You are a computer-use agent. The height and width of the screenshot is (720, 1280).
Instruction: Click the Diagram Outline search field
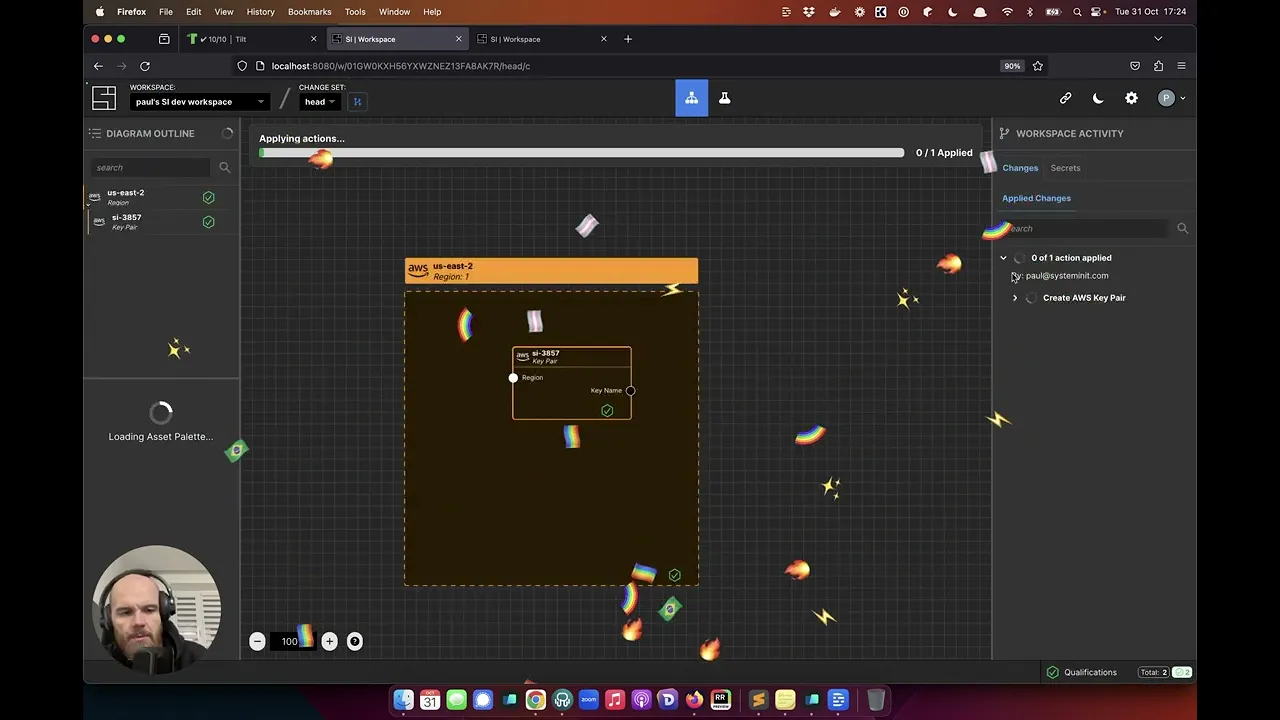pyautogui.click(x=150, y=168)
